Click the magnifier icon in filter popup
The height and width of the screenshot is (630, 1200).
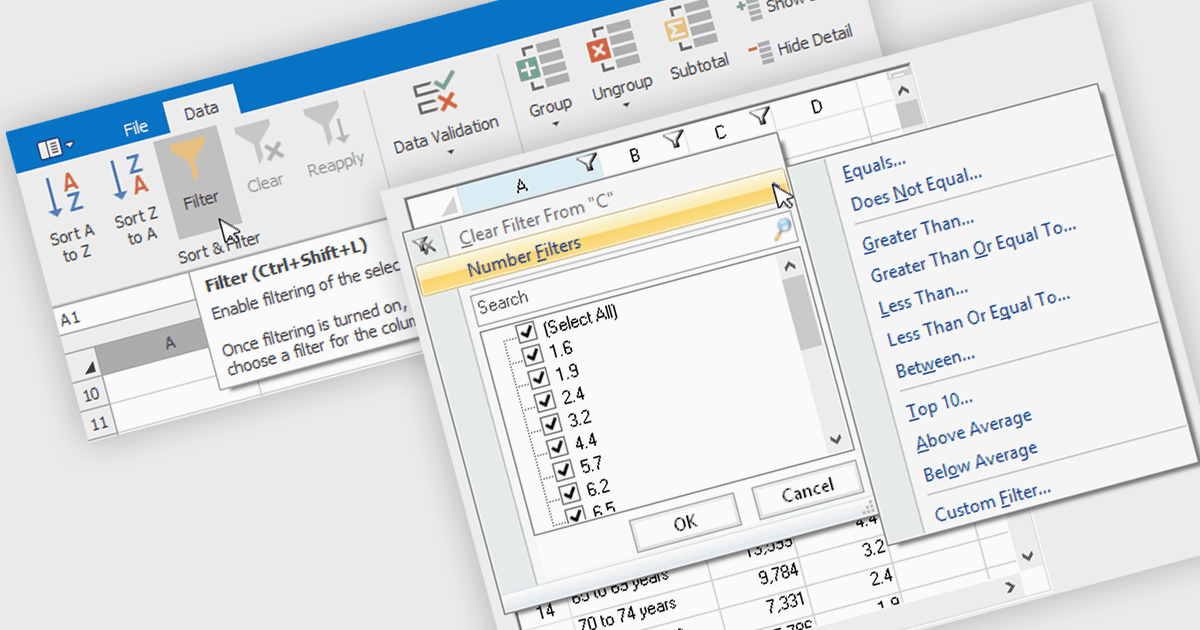783,230
